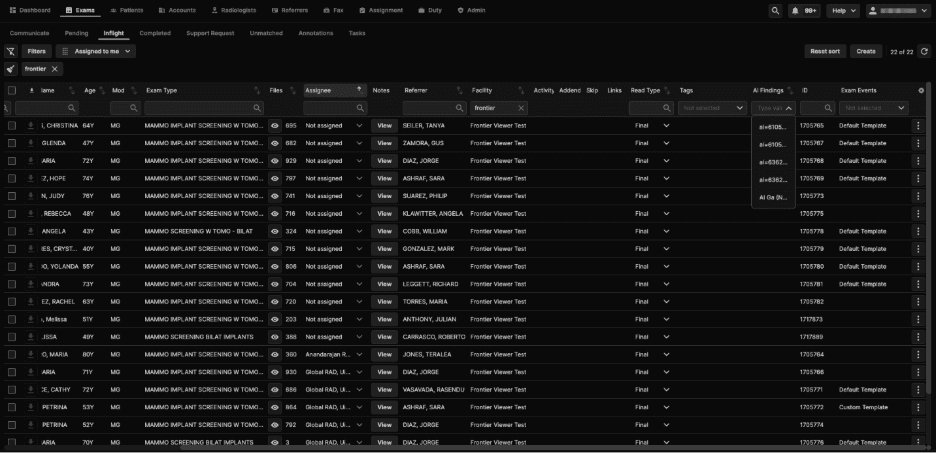Image resolution: width=936 pixels, height=453 pixels.
Task: Sort the Age column
Action: [x=103, y=91]
